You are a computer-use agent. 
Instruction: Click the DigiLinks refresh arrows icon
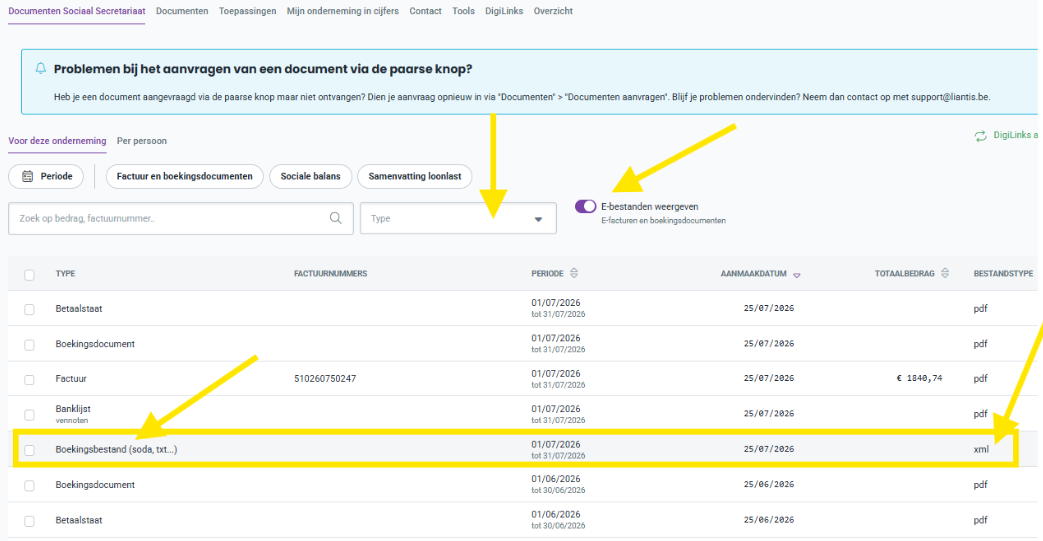pyautogui.click(x=980, y=136)
